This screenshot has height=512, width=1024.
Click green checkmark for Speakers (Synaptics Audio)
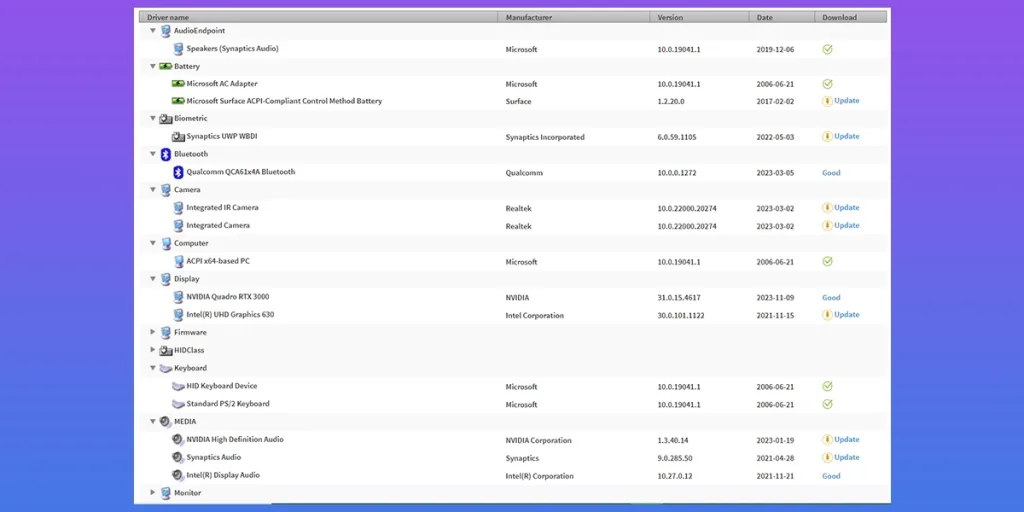point(827,49)
